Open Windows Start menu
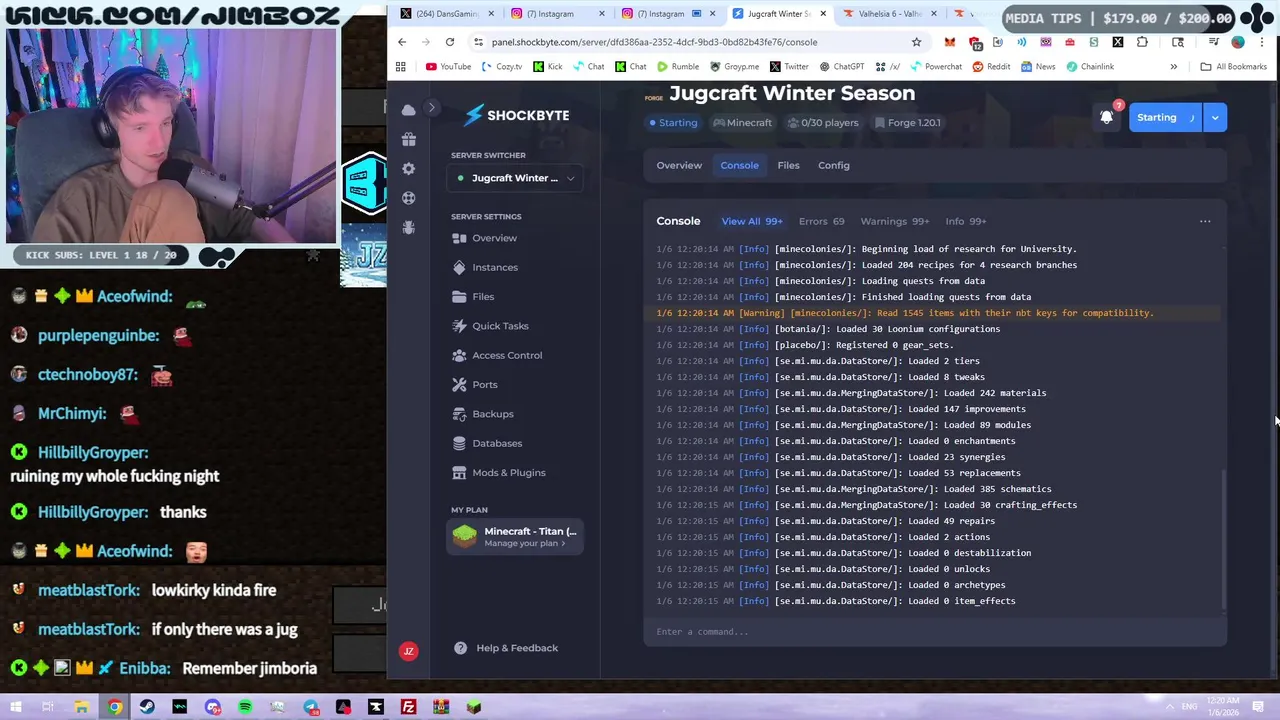The image size is (1280, 720). tap(16, 707)
